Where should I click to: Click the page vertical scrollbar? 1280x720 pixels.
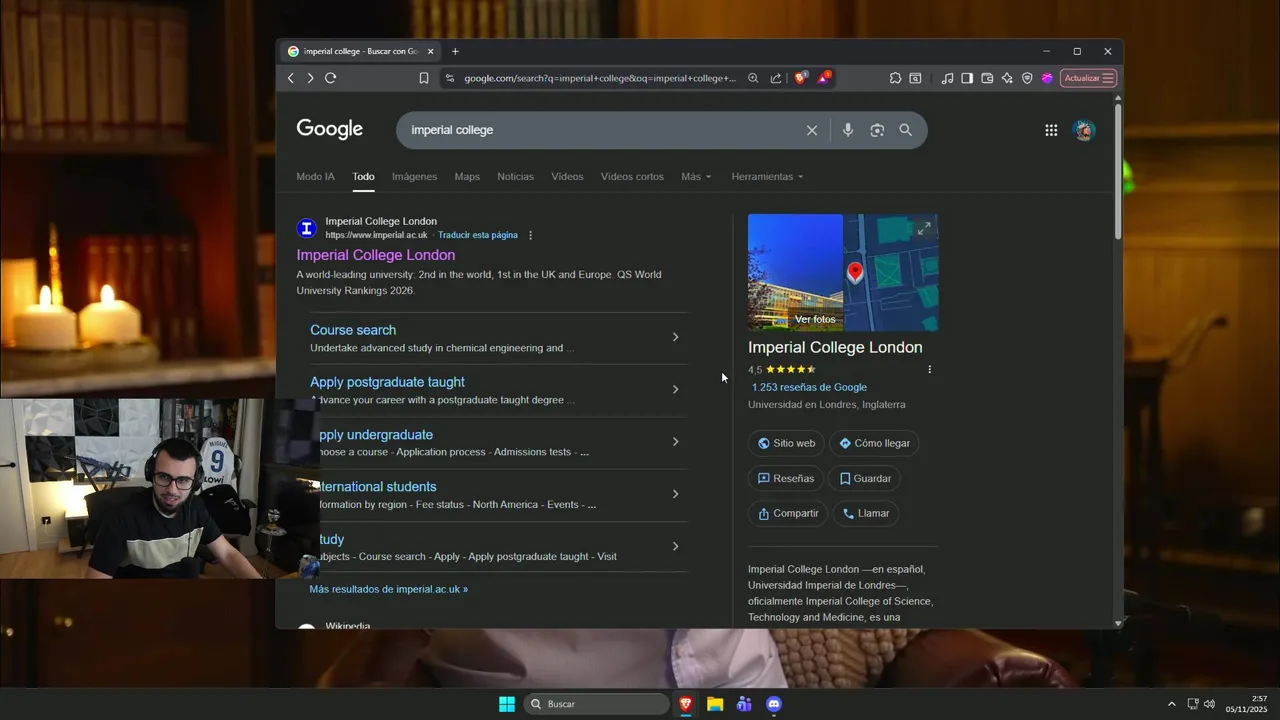pyautogui.click(x=1118, y=170)
